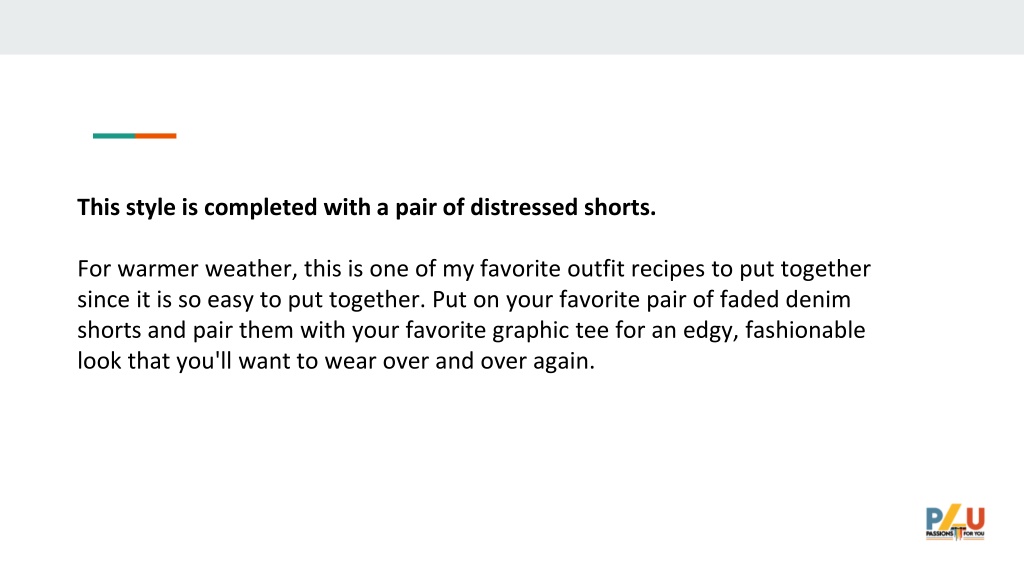The height and width of the screenshot is (576, 1024).
Task: Click the 'FOR YOU' text under the logo
Action: (974, 534)
